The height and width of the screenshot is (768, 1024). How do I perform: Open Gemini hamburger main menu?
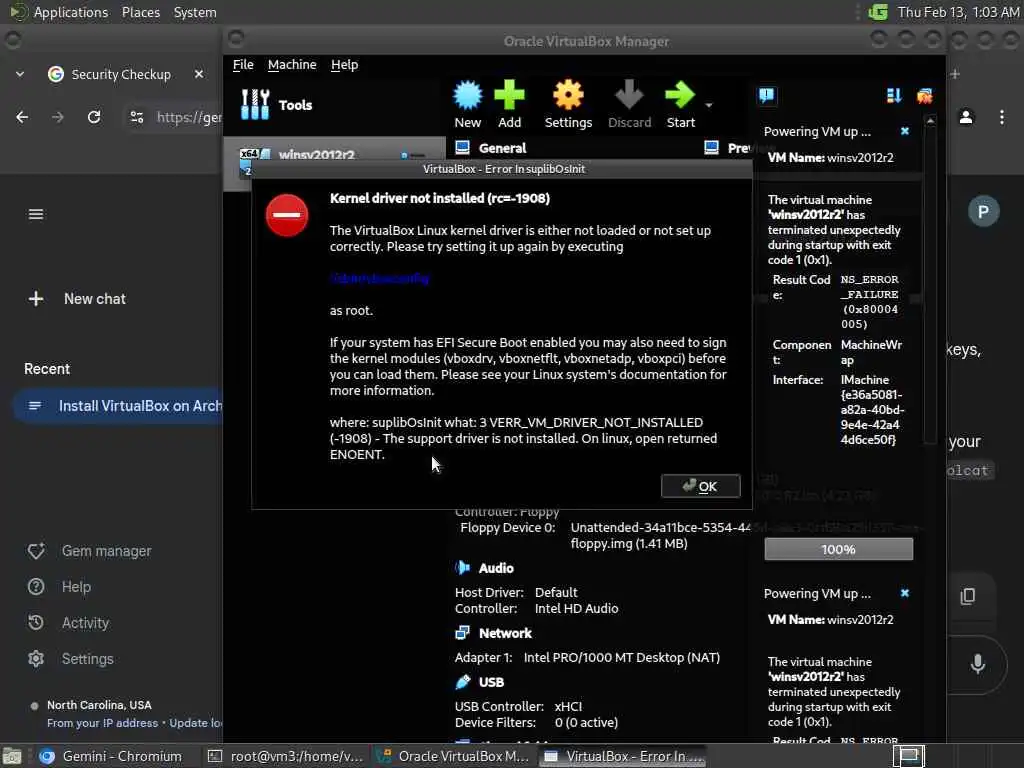tap(36, 214)
